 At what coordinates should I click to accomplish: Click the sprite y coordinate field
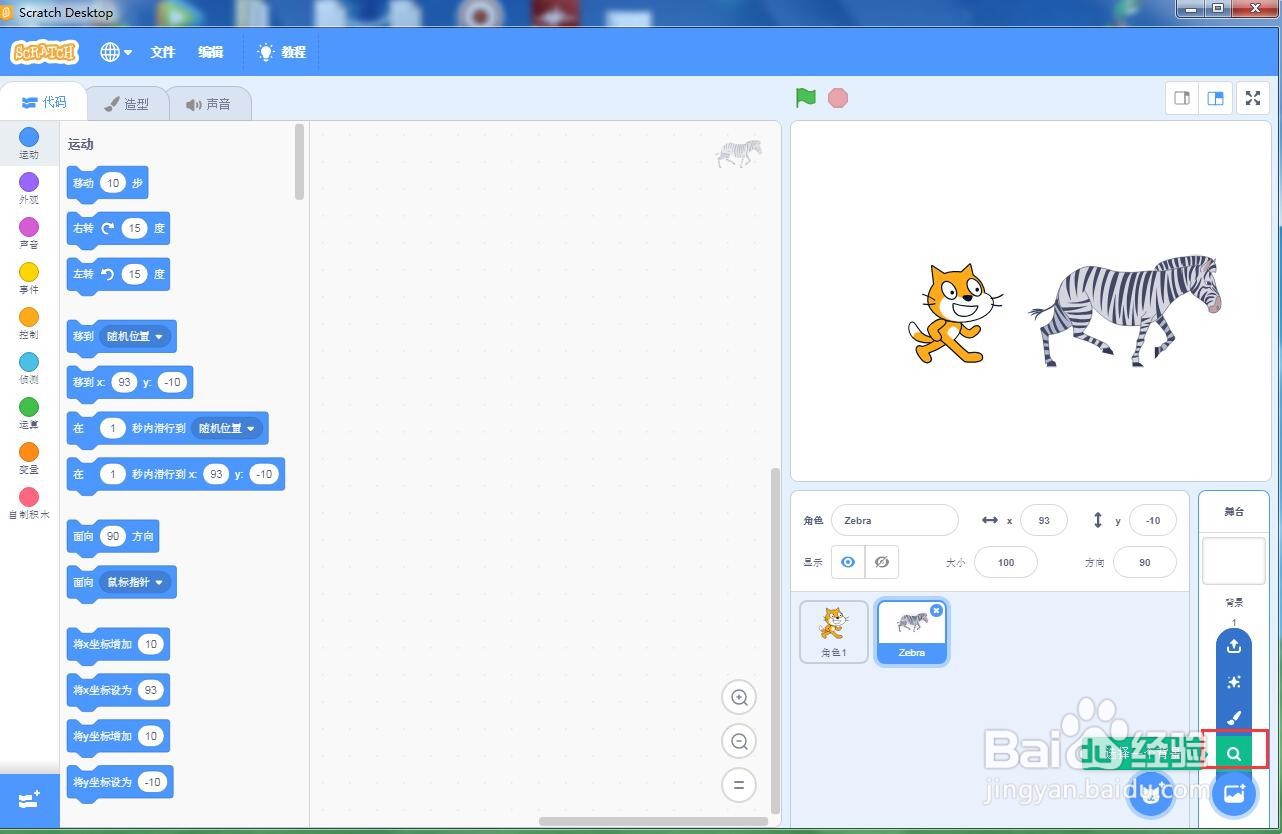point(1152,520)
